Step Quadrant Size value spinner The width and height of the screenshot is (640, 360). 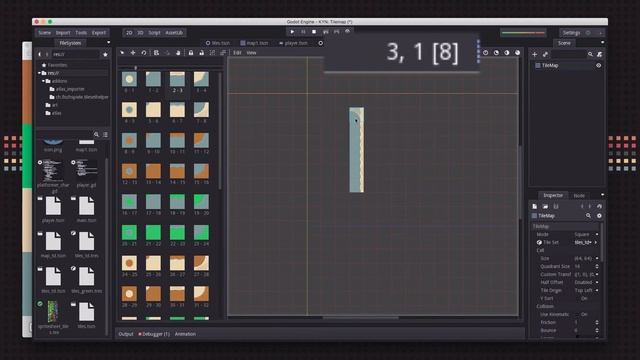pyautogui.click(x=597, y=266)
